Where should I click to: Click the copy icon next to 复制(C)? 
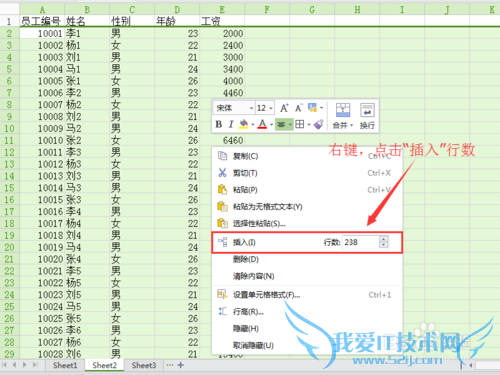click(x=222, y=156)
